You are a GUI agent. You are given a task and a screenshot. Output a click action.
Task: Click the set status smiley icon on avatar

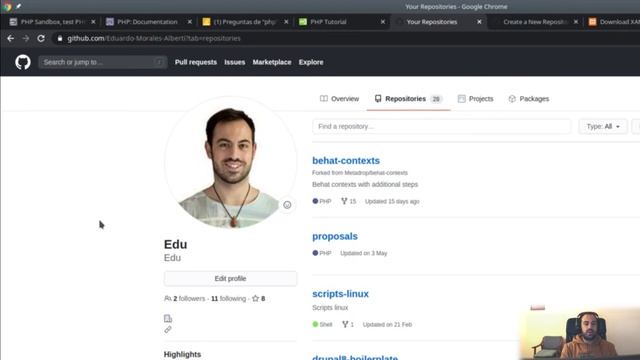[x=287, y=205]
